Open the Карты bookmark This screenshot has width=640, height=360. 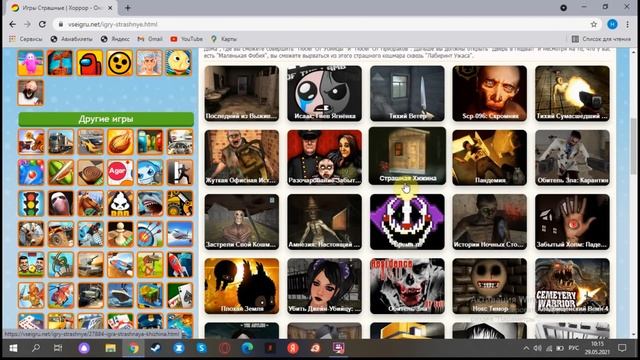(224, 39)
